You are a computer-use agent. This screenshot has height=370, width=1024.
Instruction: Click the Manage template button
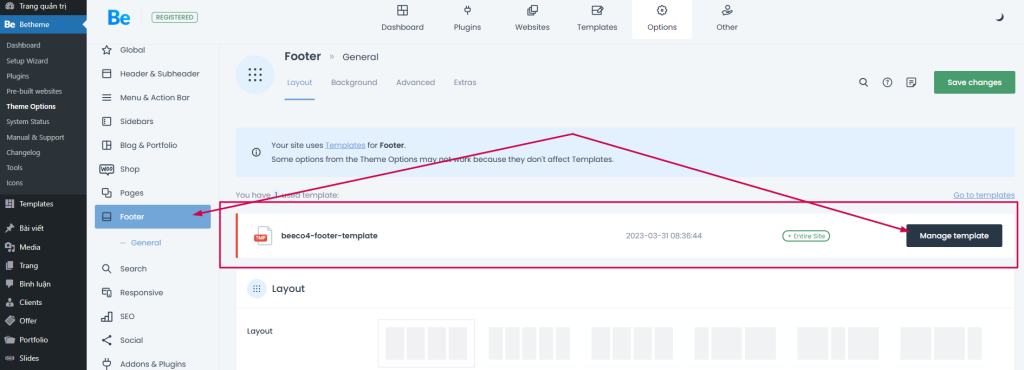pos(954,236)
